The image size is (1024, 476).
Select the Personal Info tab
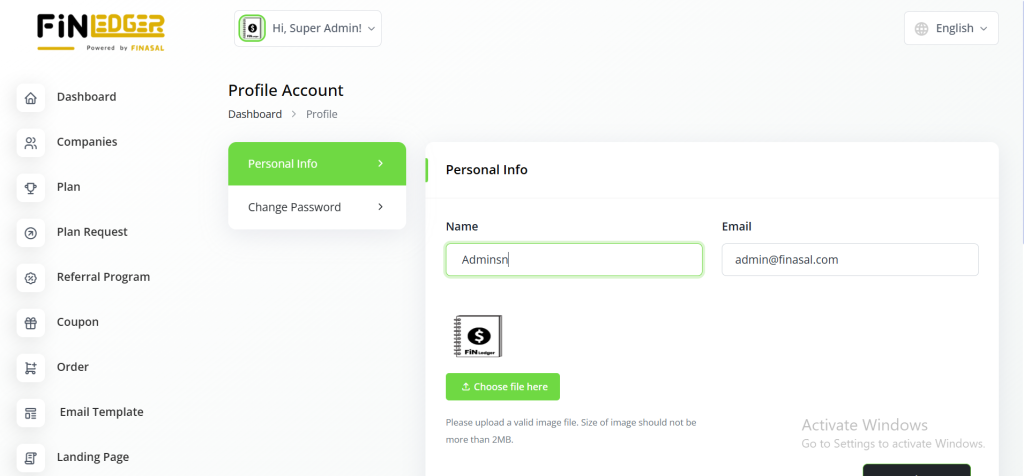[x=316, y=164]
